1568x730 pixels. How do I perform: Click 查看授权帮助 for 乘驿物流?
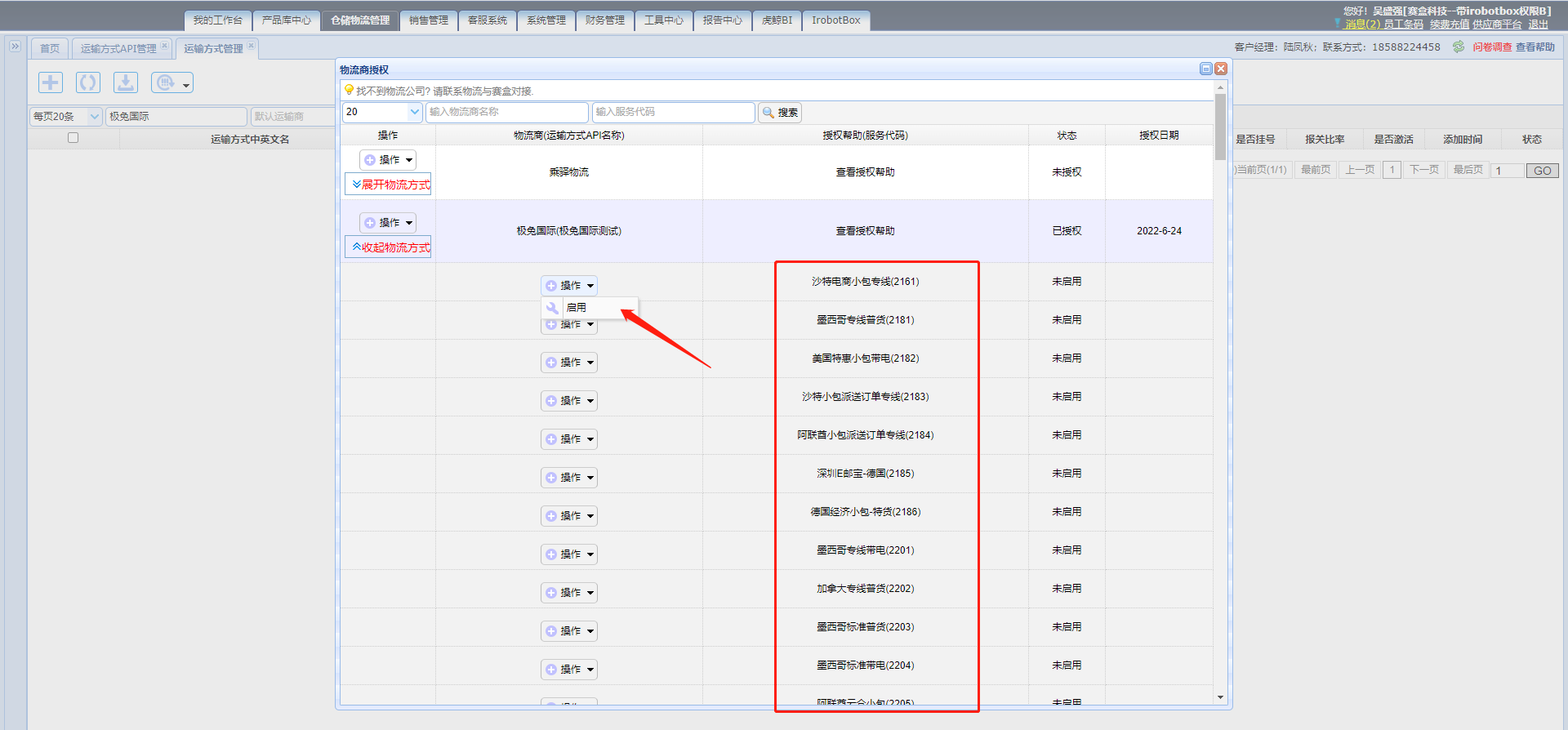click(x=865, y=172)
